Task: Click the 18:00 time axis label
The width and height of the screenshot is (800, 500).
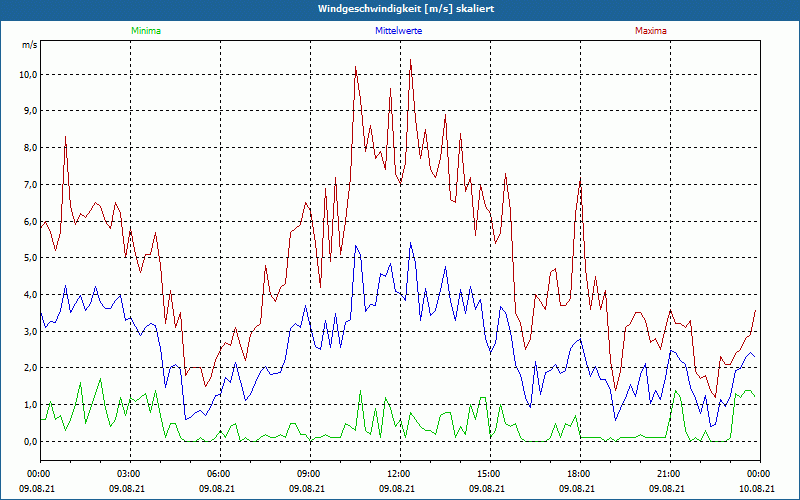Action: (x=581, y=474)
